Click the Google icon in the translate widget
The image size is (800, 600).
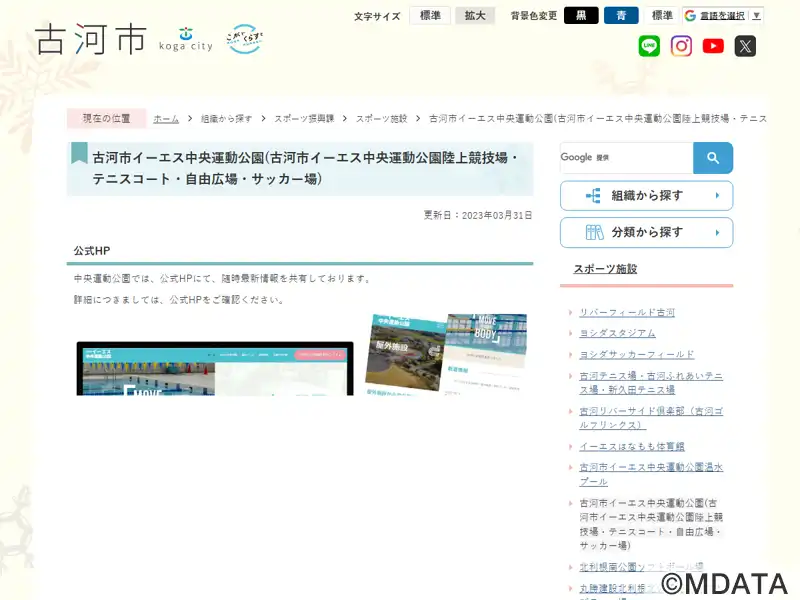pos(690,16)
